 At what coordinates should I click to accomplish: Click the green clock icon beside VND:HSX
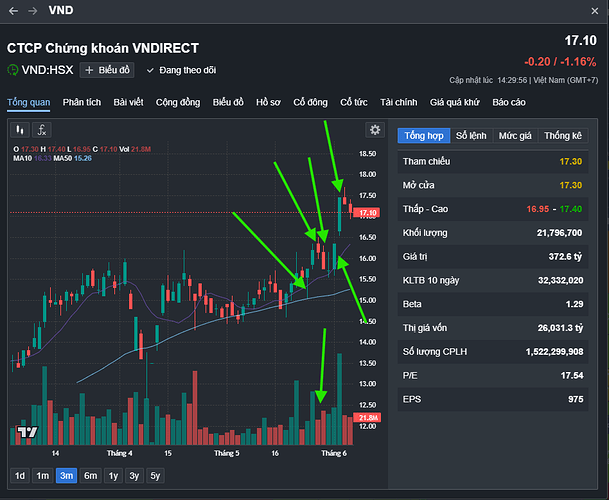tap(13, 70)
